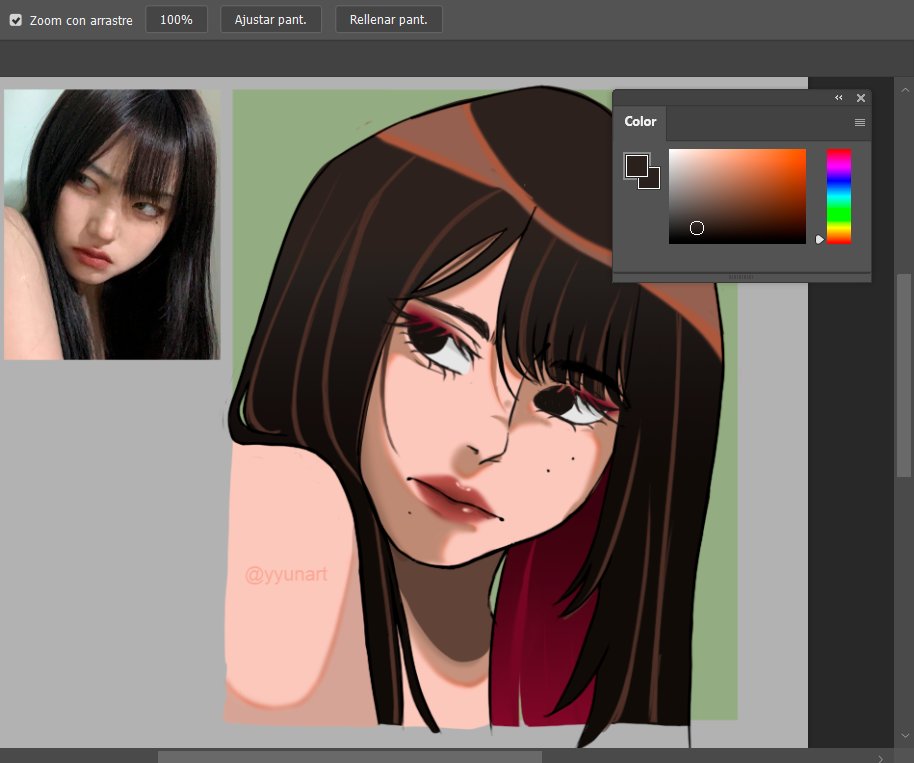The image size is (914, 763).
Task: Click the vertical scrollbar down arrow
Action: click(x=905, y=736)
